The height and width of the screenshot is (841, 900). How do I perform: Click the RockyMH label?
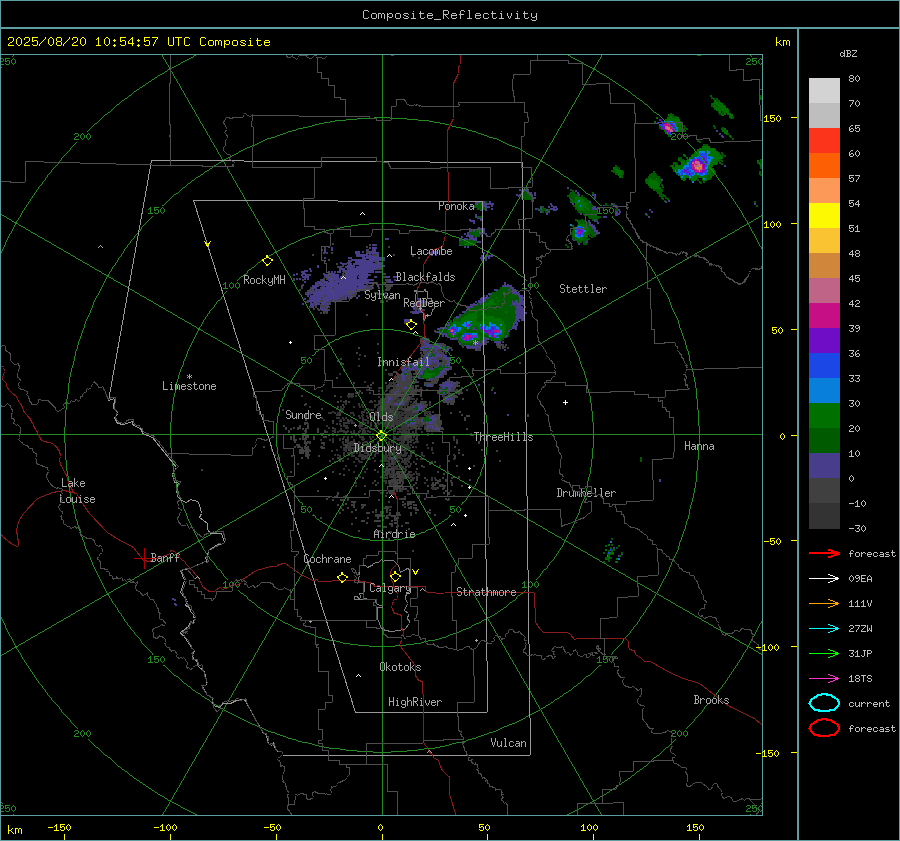264,280
